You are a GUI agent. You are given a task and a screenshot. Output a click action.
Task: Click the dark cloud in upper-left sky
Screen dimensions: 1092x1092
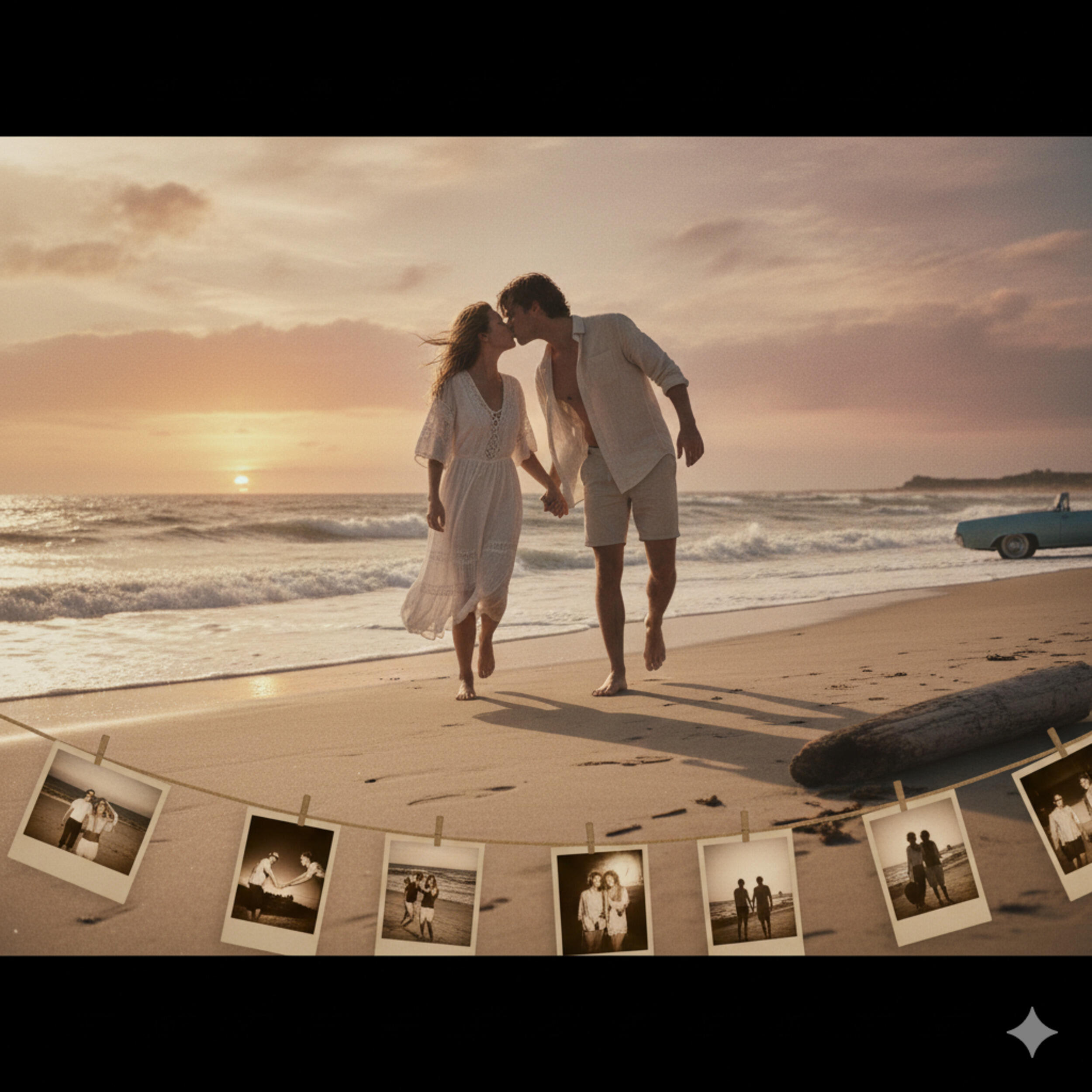[x=161, y=204]
